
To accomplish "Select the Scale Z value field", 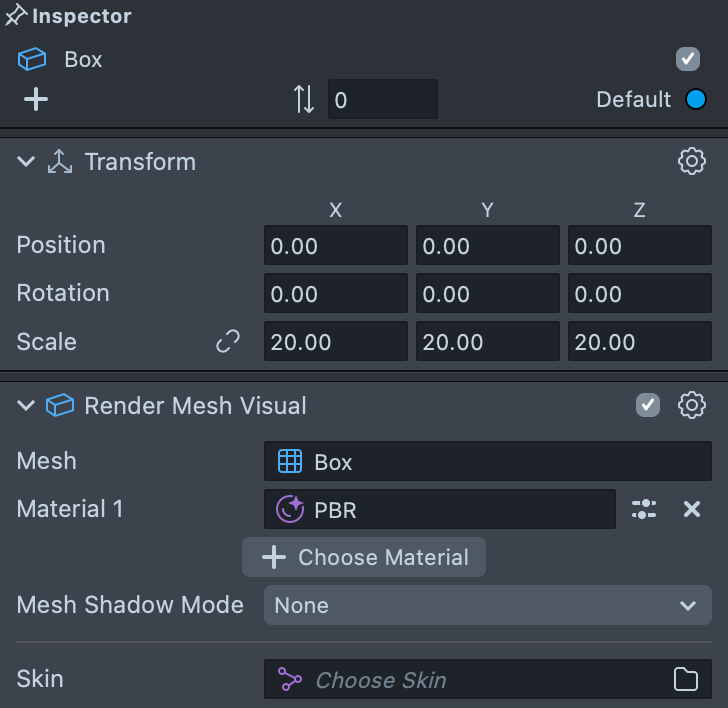I will pyautogui.click(x=640, y=342).
